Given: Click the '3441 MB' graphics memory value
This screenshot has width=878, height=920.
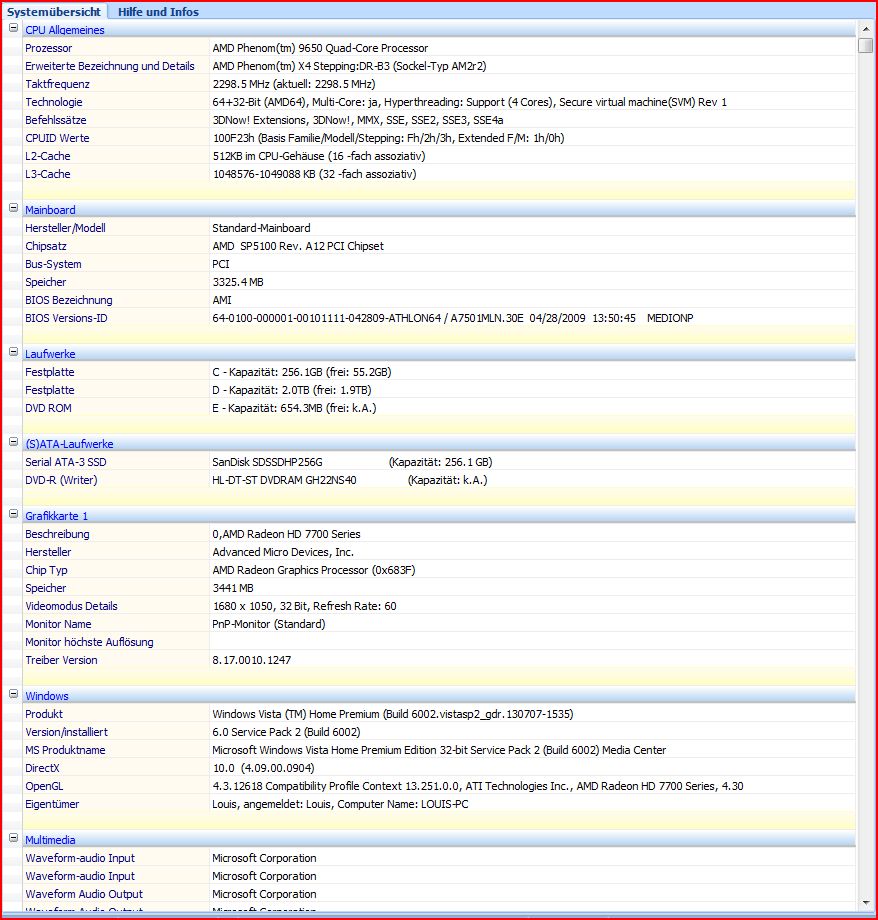Looking at the screenshot, I should [232, 588].
